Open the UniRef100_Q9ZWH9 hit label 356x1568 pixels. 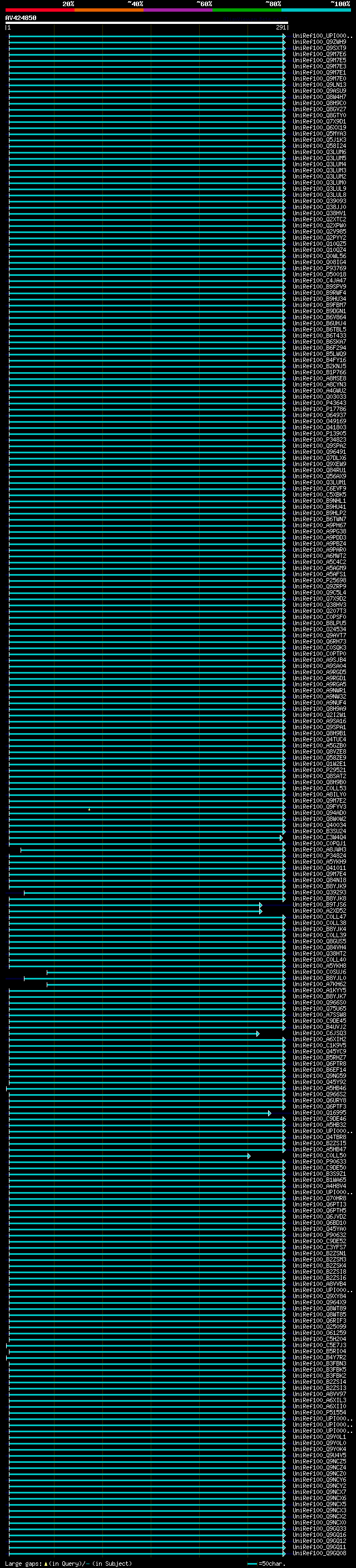[319, 42]
